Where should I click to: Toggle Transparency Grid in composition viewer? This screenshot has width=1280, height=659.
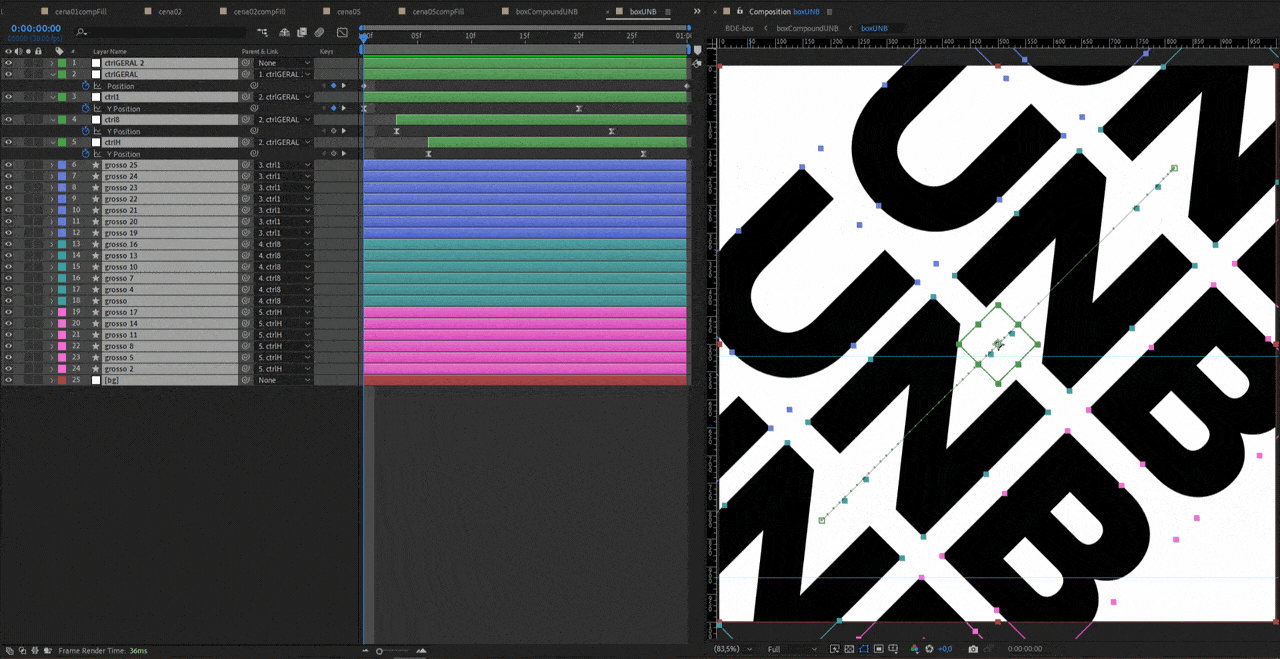(x=849, y=649)
